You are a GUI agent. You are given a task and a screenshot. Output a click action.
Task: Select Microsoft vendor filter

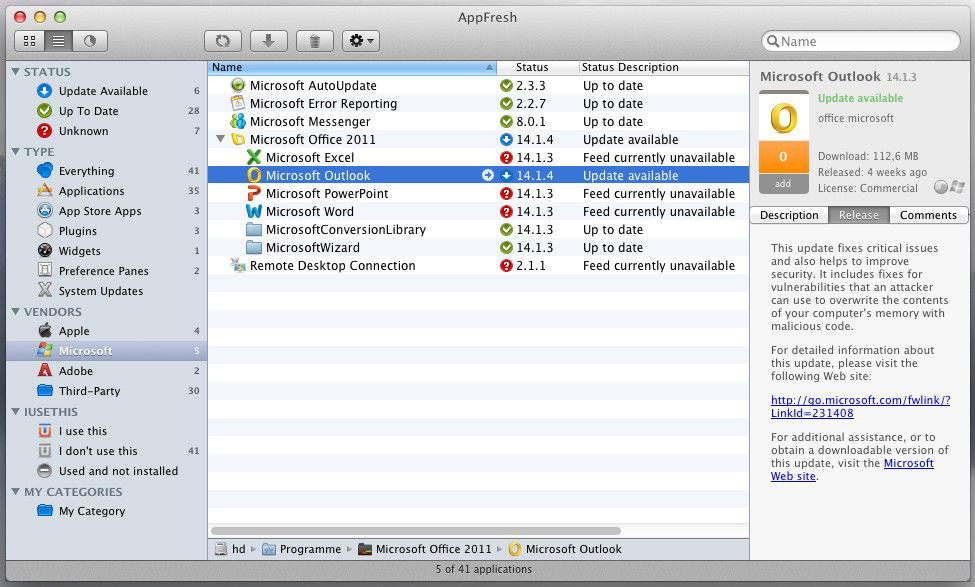click(106, 351)
